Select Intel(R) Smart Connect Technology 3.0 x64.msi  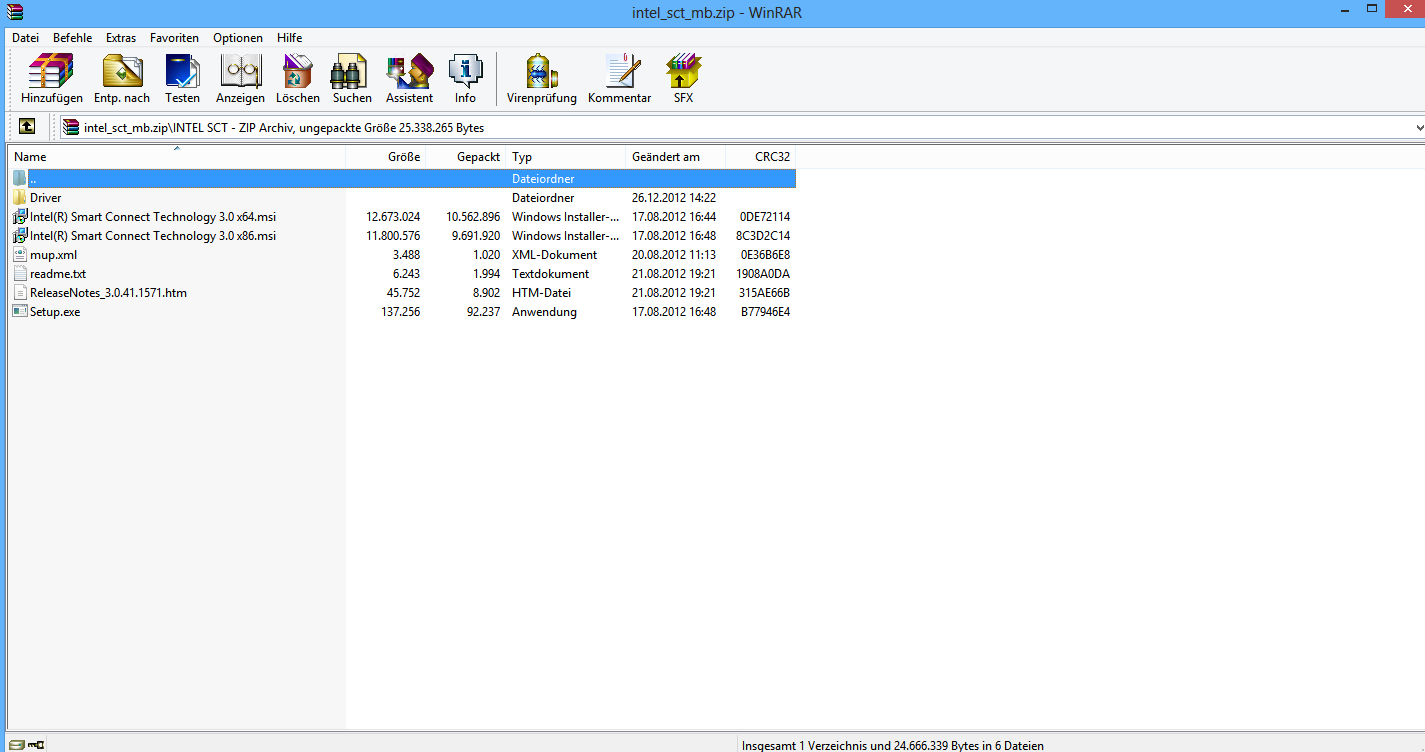point(153,216)
